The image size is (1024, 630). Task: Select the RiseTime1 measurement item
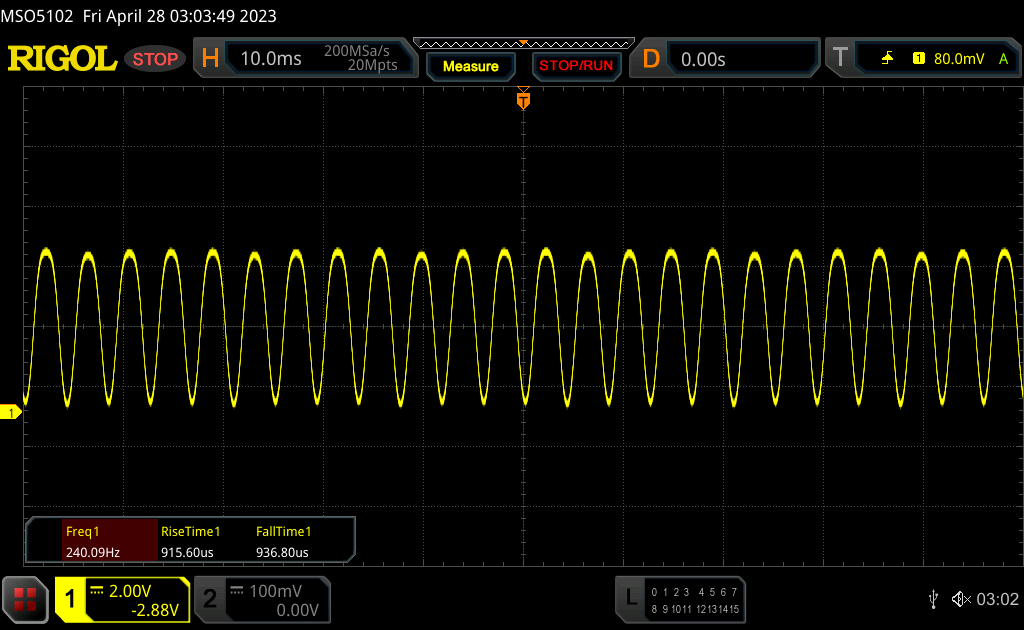(191, 531)
